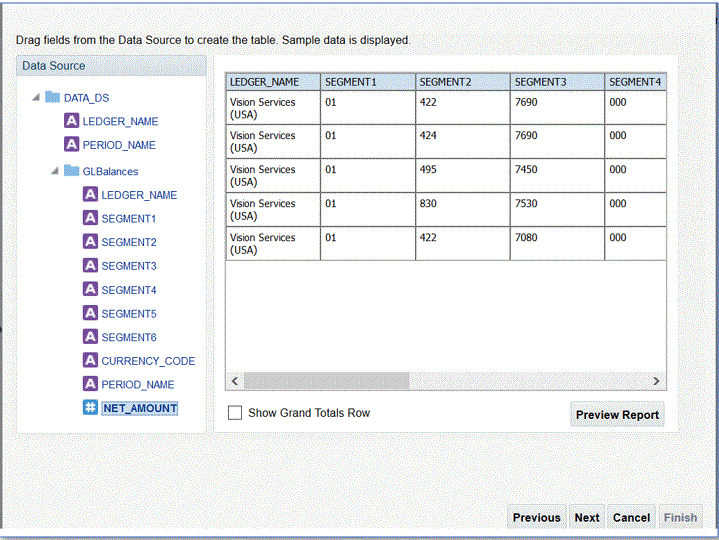This screenshot has height=540, width=719.
Task: Collapse the DATA_DS tree node
Action: (37, 98)
